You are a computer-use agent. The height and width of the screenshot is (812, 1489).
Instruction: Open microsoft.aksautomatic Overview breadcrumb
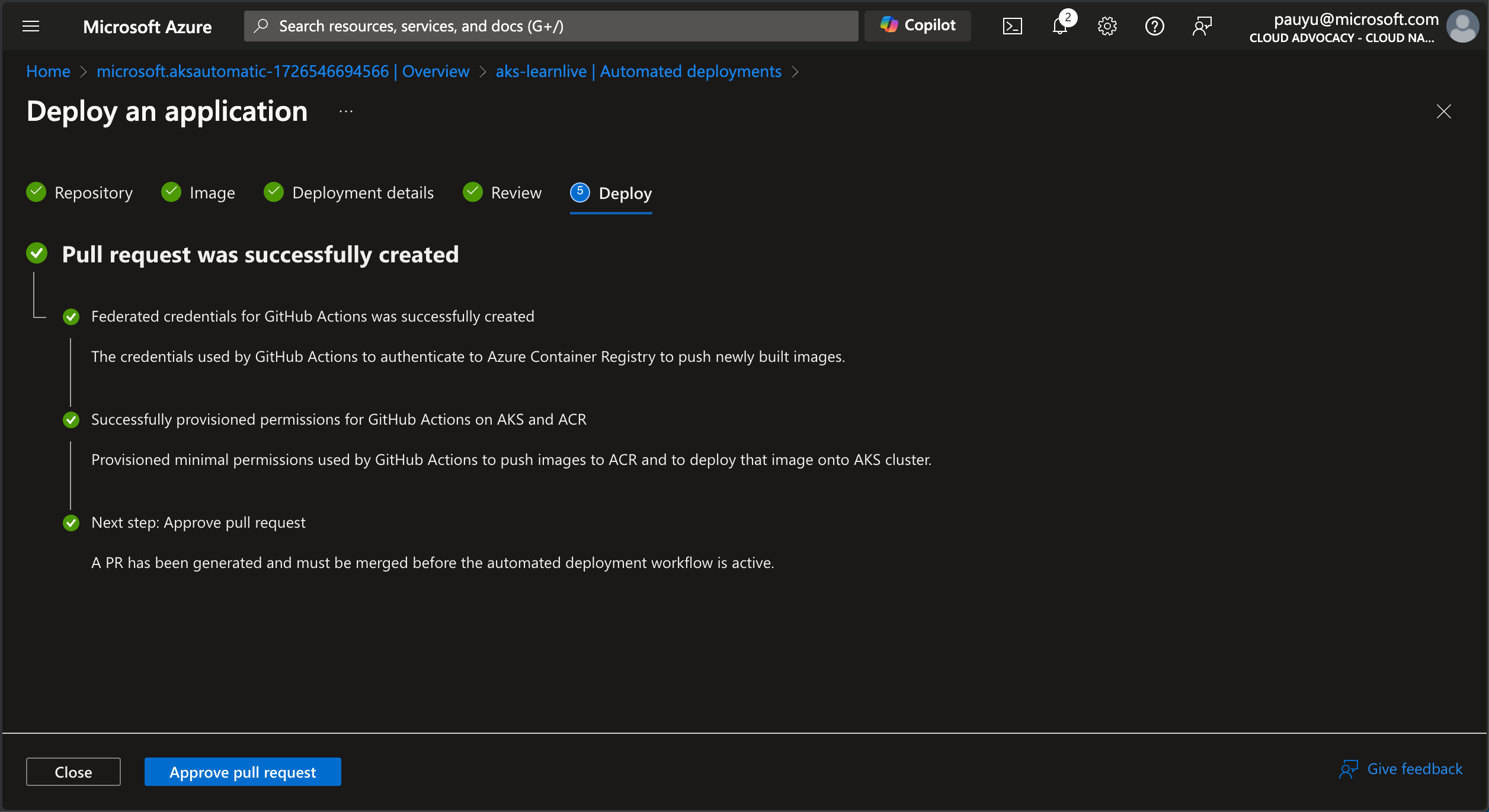[x=283, y=71]
